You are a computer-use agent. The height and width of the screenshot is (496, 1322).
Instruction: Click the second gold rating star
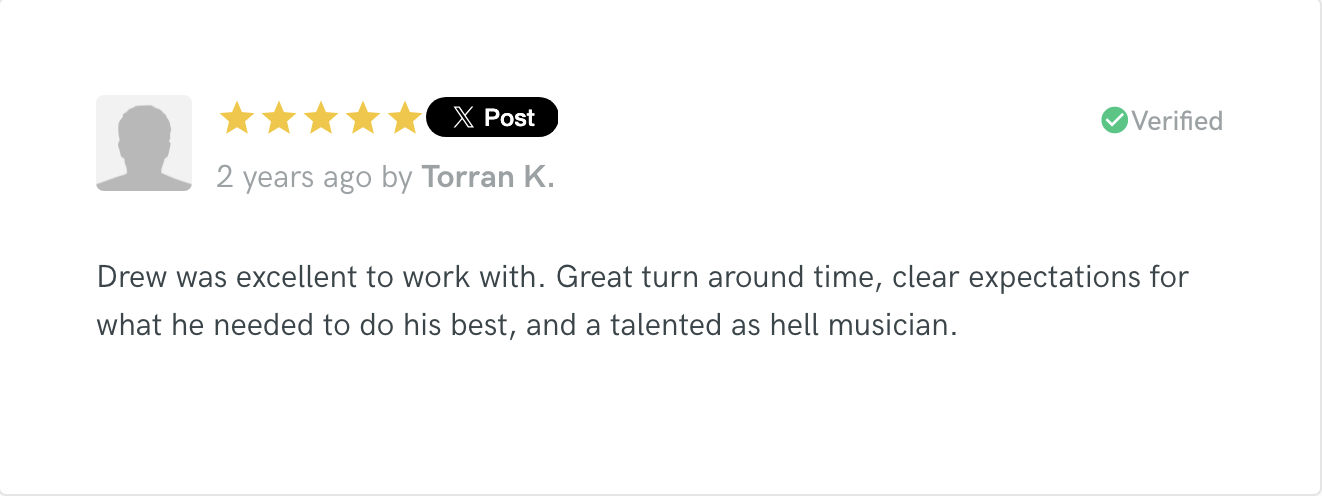point(279,118)
